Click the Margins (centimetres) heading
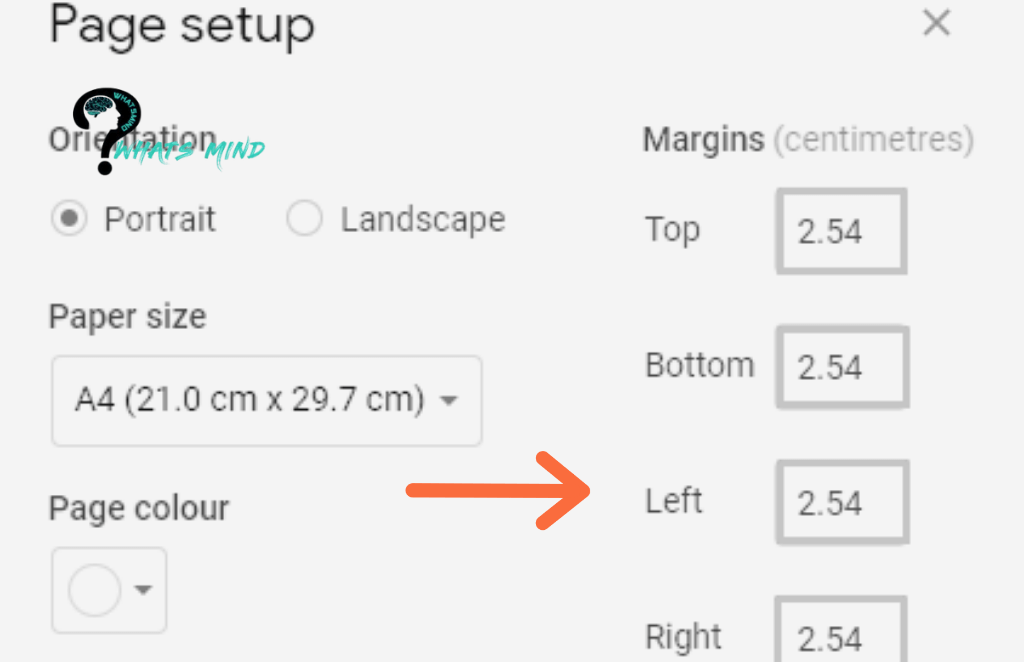This screenshot has height=662, width=1024. 807,140
